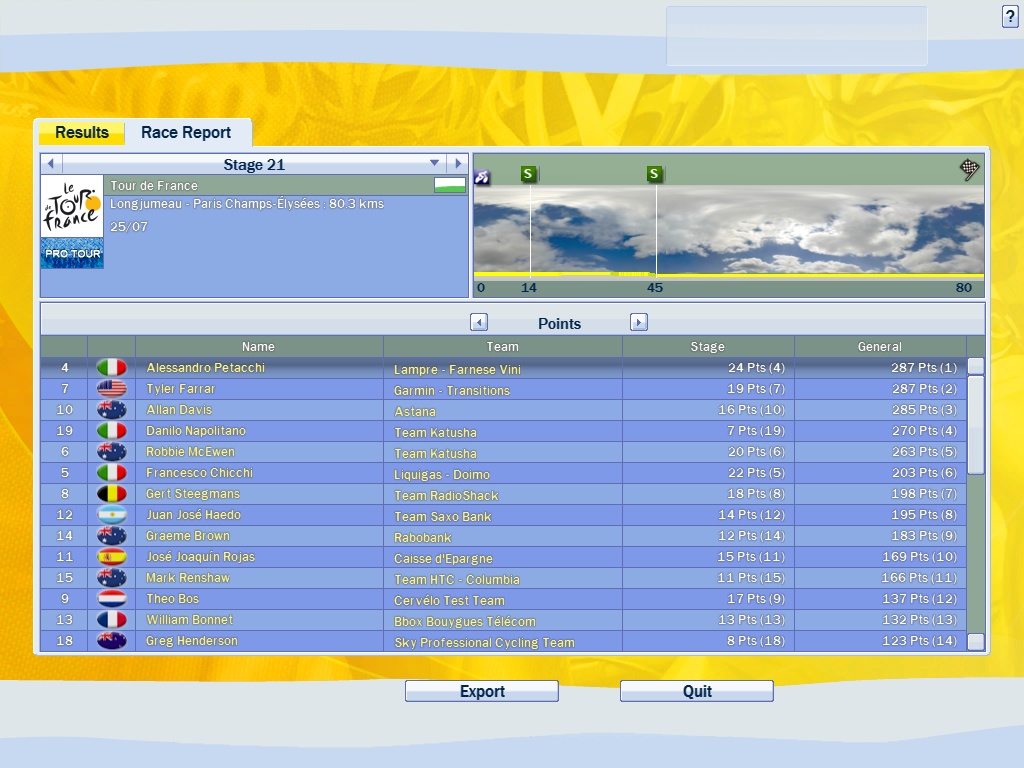Click the stage start cyclist icon

482,177
